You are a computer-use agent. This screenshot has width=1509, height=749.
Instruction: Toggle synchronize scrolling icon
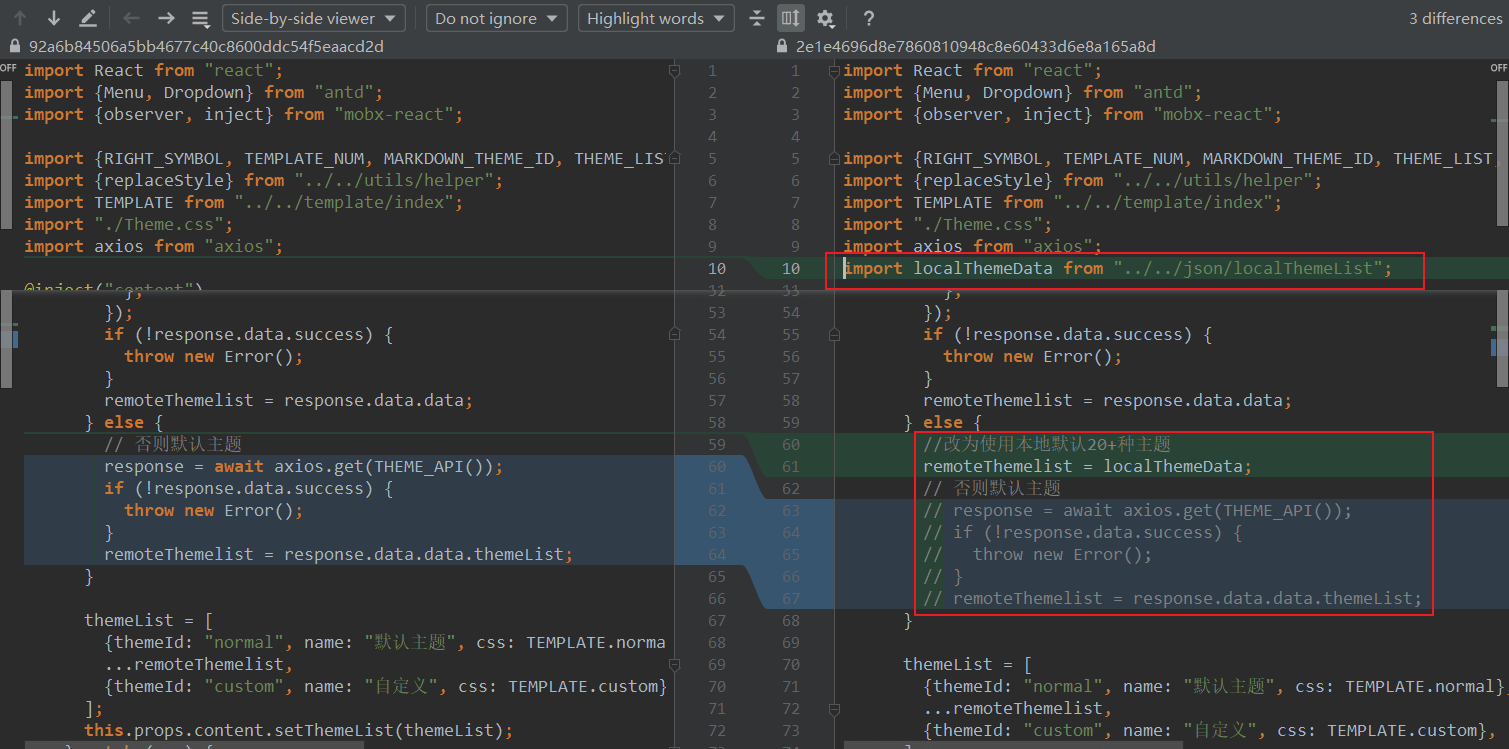point(791,18)
